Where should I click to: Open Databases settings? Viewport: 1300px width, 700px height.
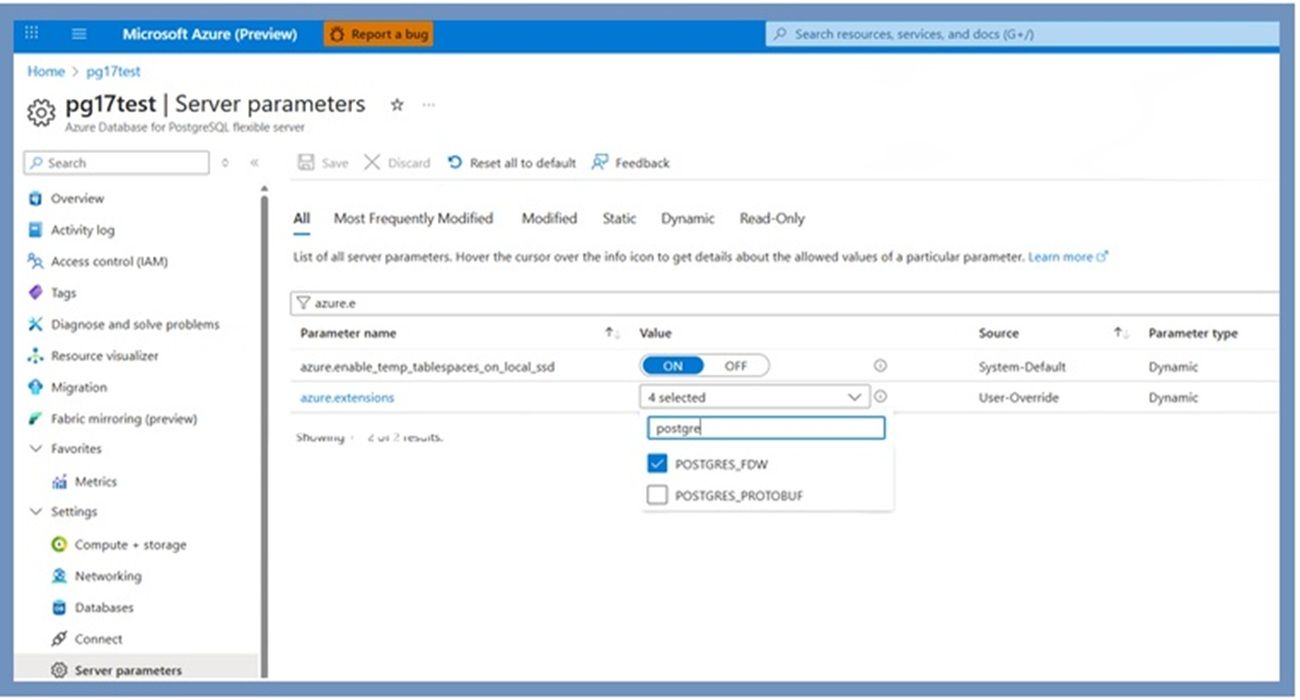(x=104, y=607)
